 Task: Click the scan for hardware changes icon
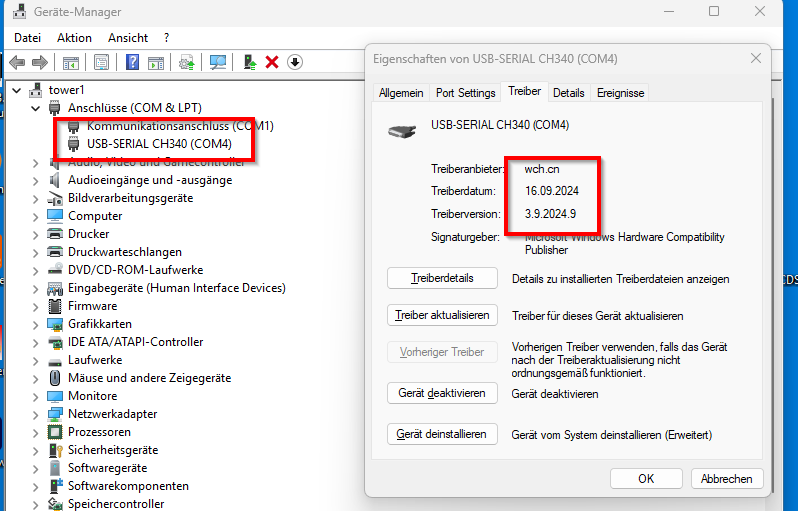click(217, 62)
